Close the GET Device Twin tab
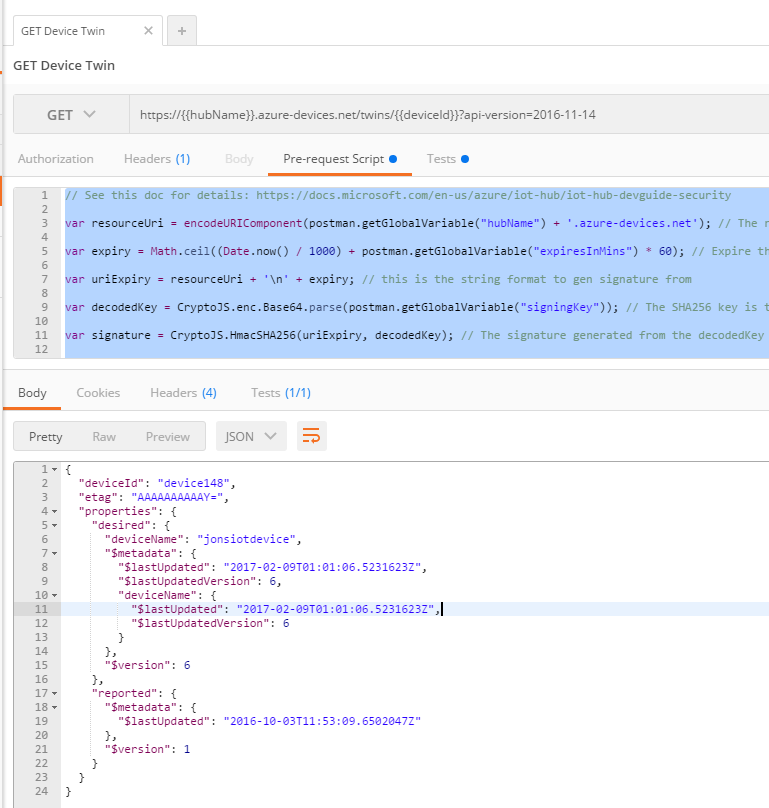The image size is (769, 808). point(148,31)
